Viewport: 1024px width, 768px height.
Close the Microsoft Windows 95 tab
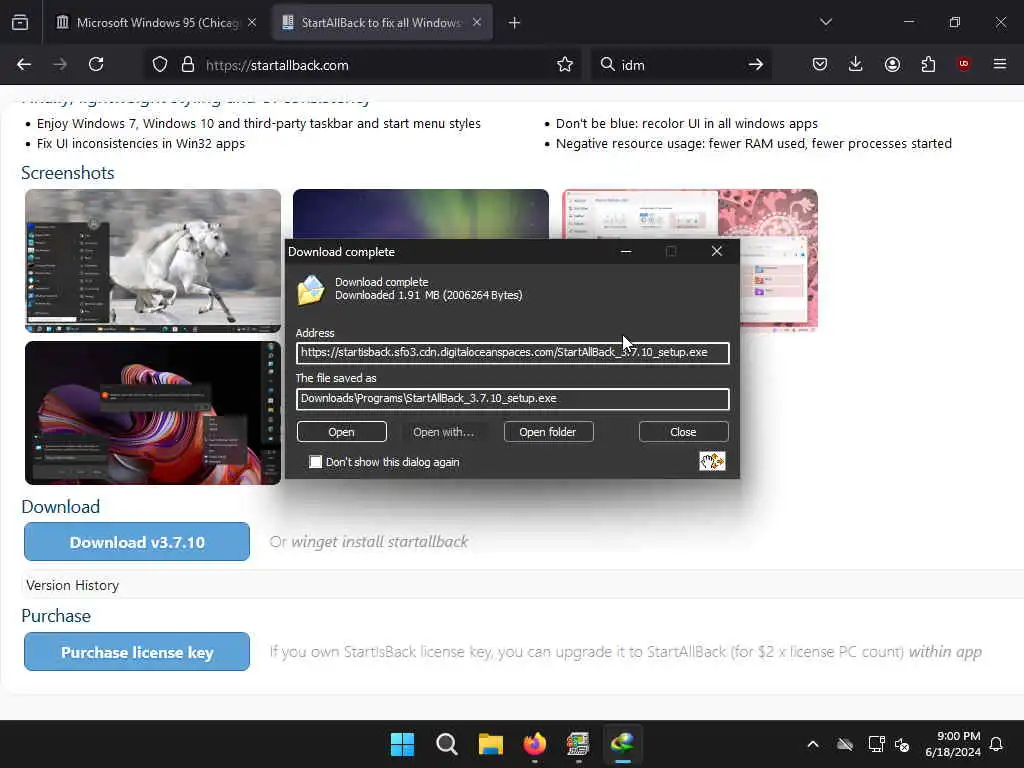252,22
